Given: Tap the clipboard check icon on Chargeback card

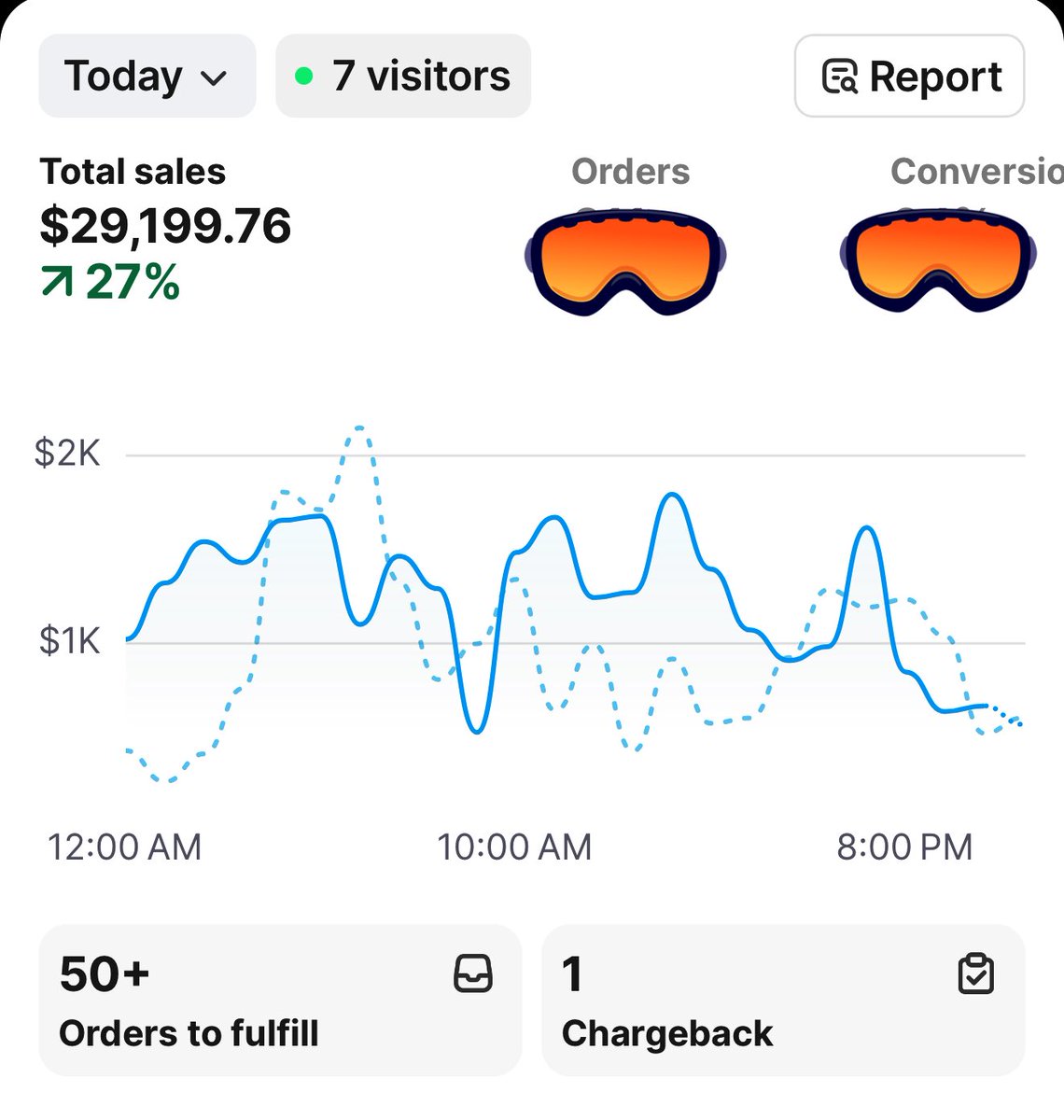Looking at the screenshot, I should pyautogui.click(x=976, y=973).
